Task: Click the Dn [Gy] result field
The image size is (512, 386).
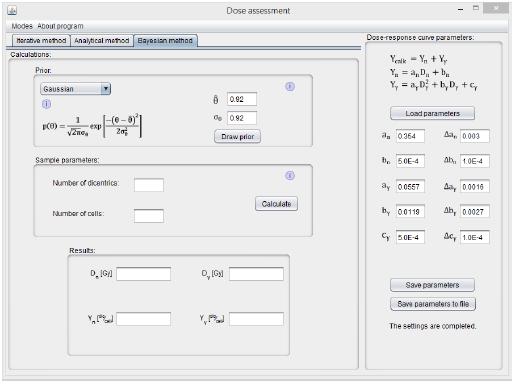Action: 143,274
